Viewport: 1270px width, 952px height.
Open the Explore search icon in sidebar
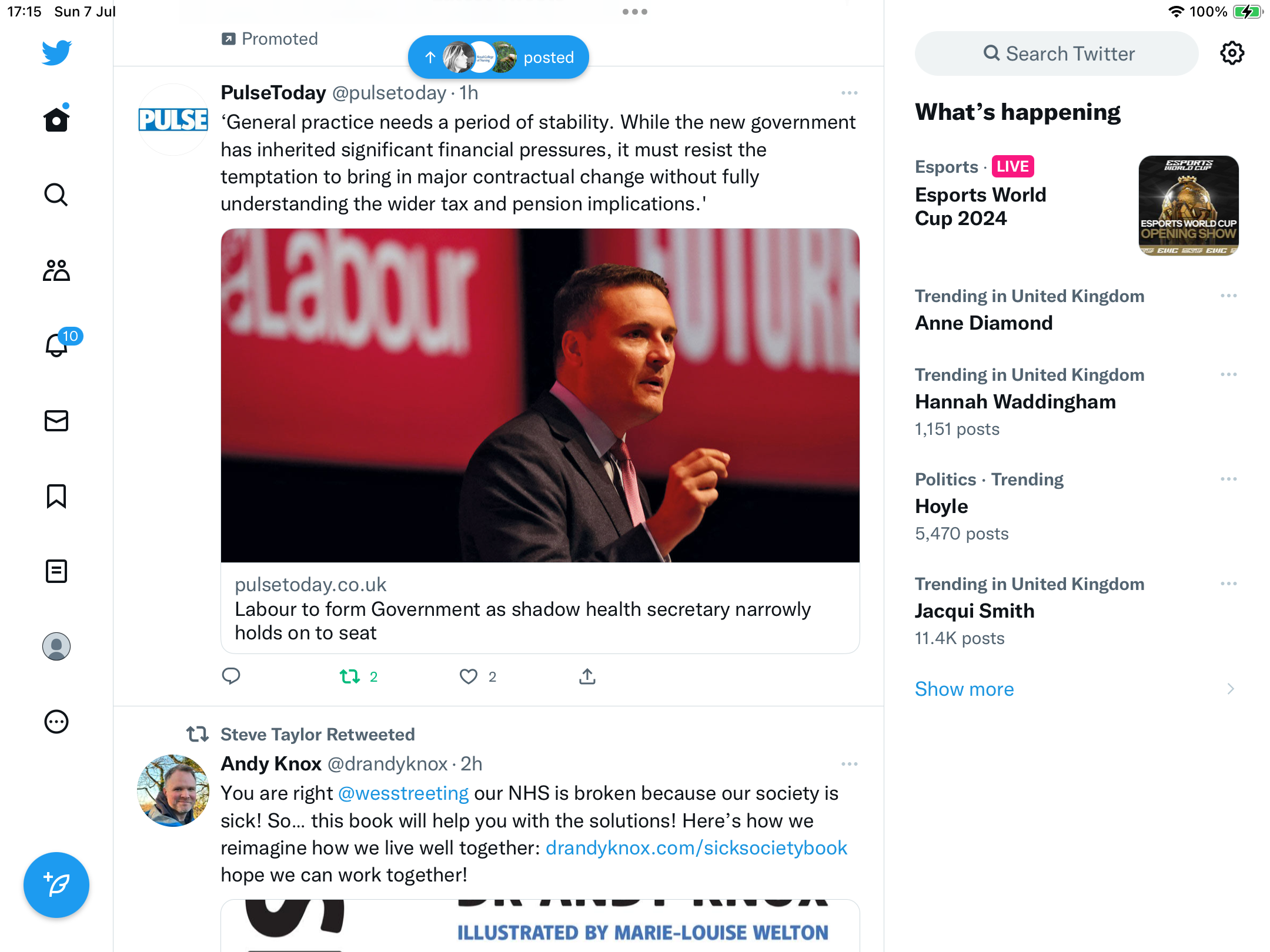(x=56, y=195)
